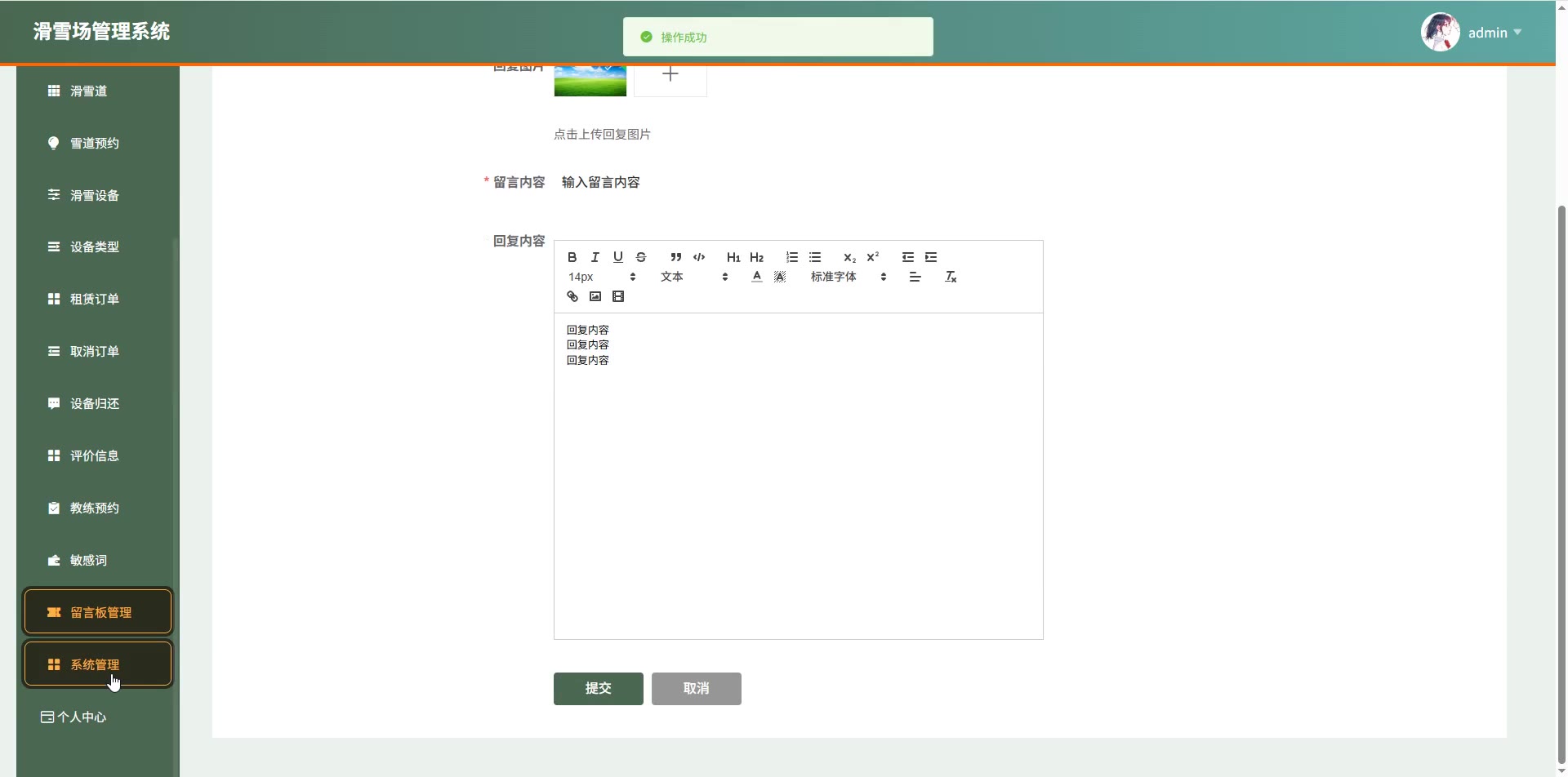This screenshot has height=777, width=1568.
Task: Apply Heading 2 style
Action: pyautogui.click(x=756, y=257)
